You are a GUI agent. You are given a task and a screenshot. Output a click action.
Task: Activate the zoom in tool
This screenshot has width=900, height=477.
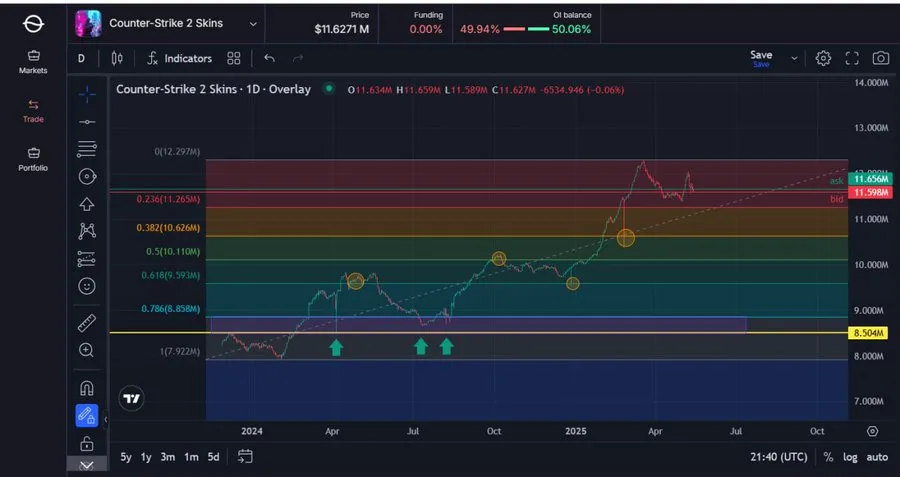coord(86,350)
